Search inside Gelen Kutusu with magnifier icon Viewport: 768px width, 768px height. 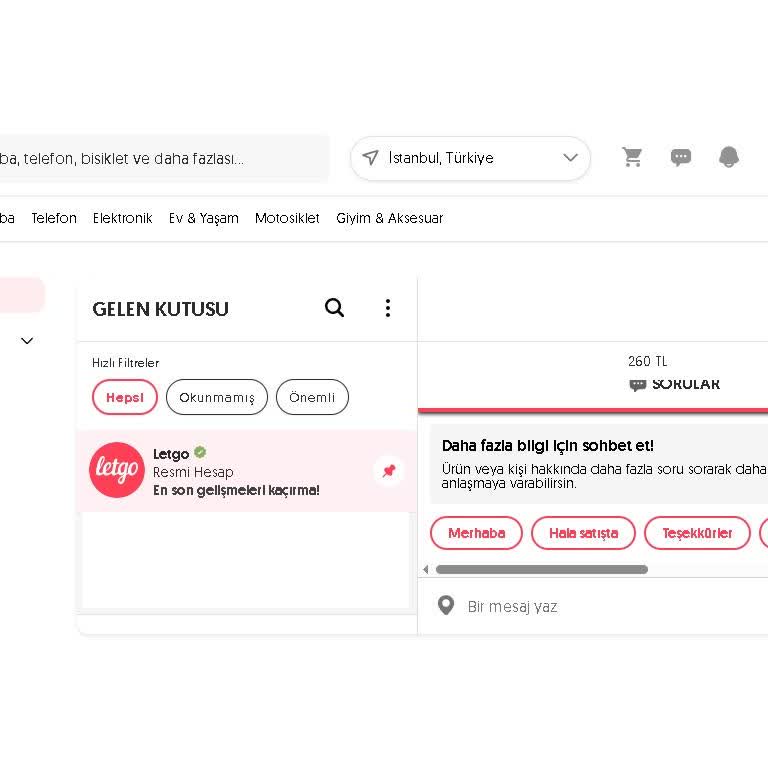[x=335, y=308]
